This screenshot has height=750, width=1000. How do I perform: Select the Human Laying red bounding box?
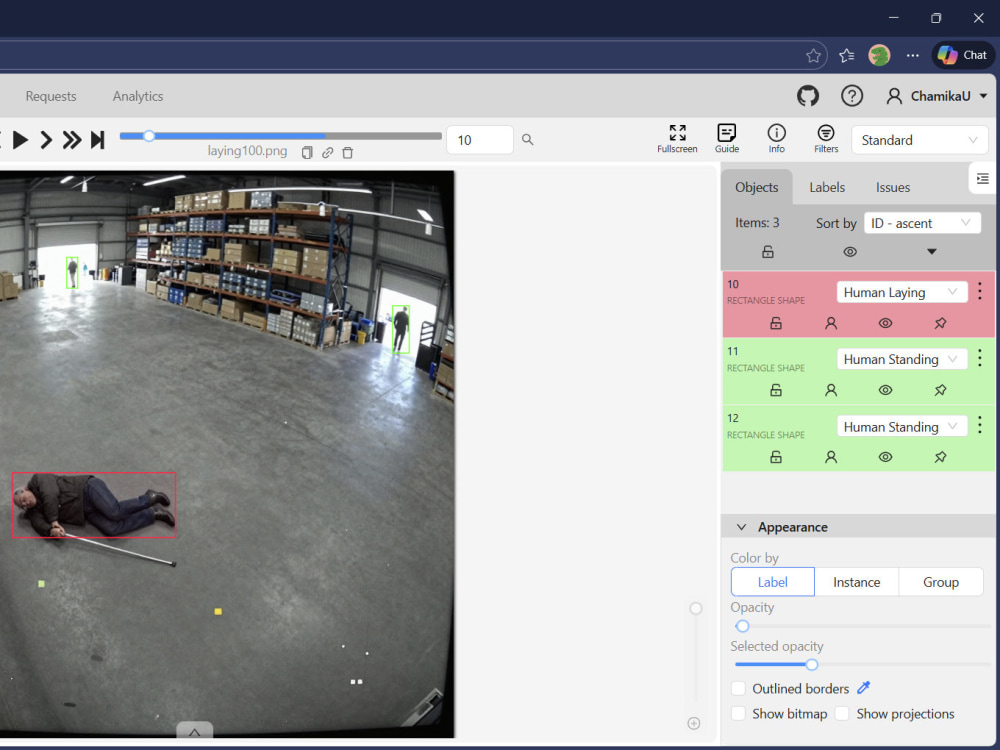point(94,505)
